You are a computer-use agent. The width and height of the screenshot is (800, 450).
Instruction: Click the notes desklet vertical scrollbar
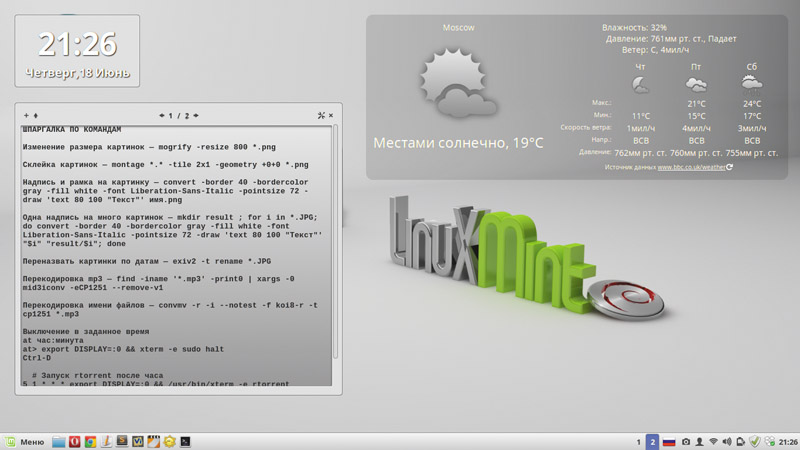click(x=335, y=242)
